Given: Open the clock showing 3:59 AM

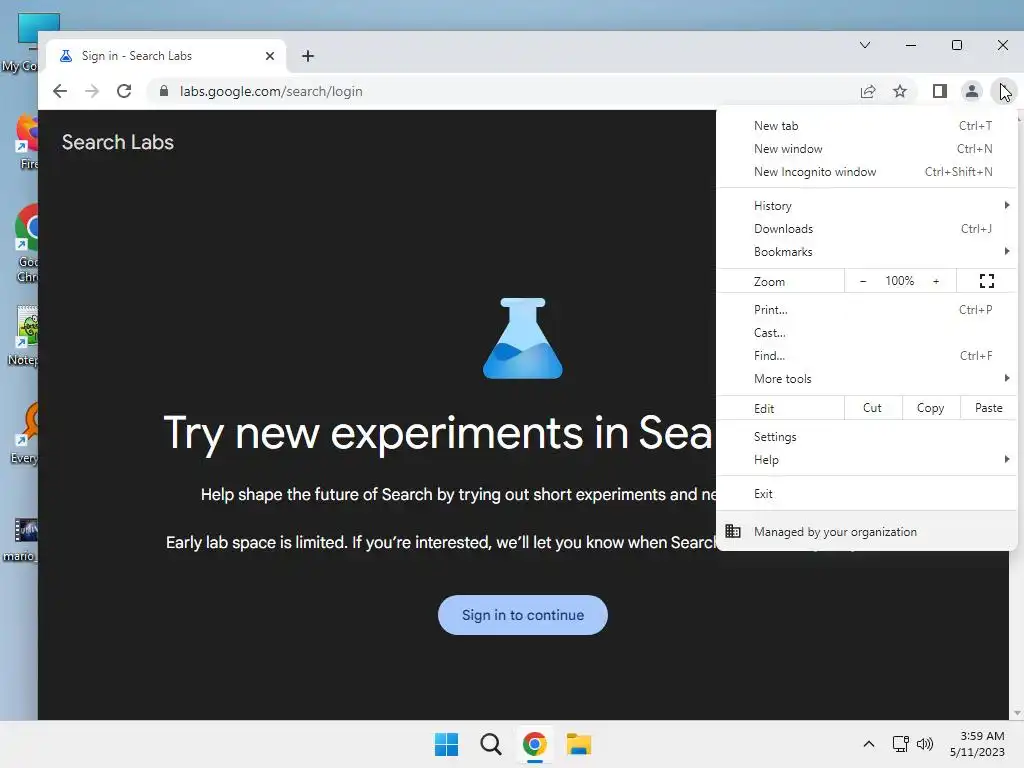Looking at the screenshot, I should coord(978,744).
